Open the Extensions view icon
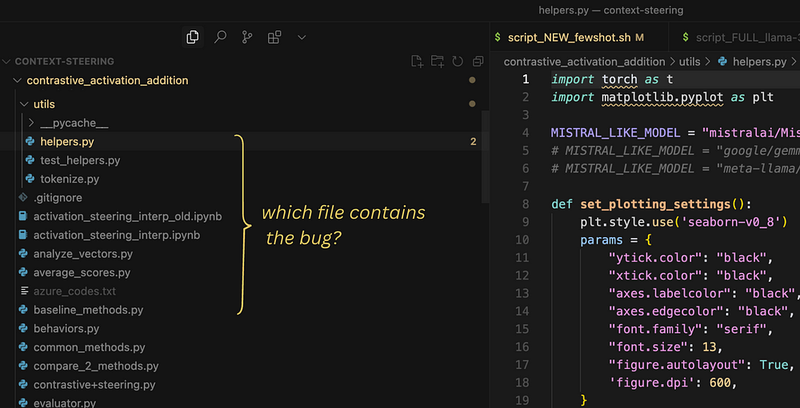 (274, 37)
